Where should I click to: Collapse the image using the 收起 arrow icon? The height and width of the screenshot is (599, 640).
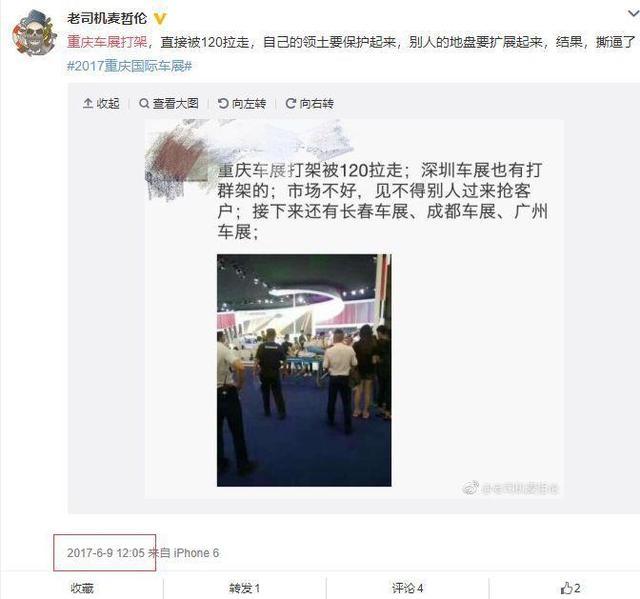click(88, 103)
